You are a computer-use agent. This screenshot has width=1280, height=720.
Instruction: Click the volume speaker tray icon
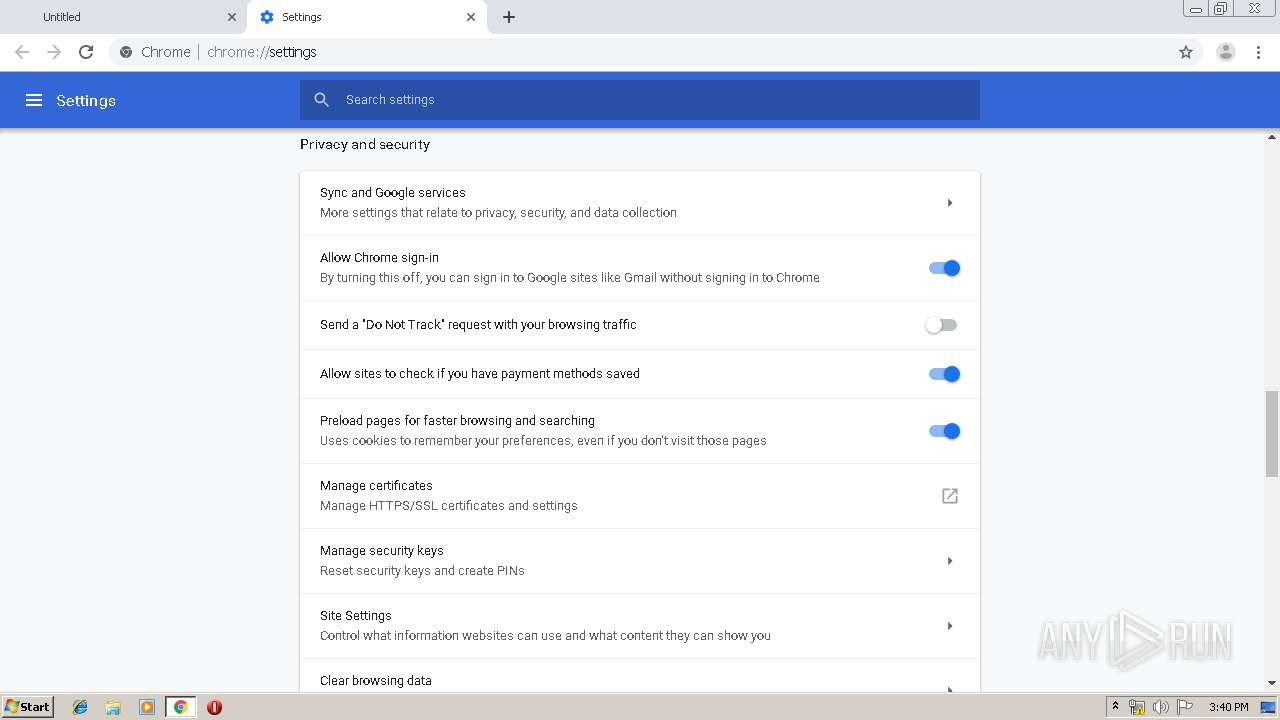coord(1161,707)
